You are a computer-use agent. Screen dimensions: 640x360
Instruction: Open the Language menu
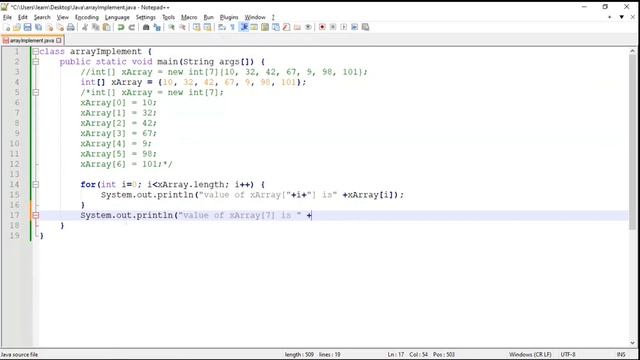point(117,17)
